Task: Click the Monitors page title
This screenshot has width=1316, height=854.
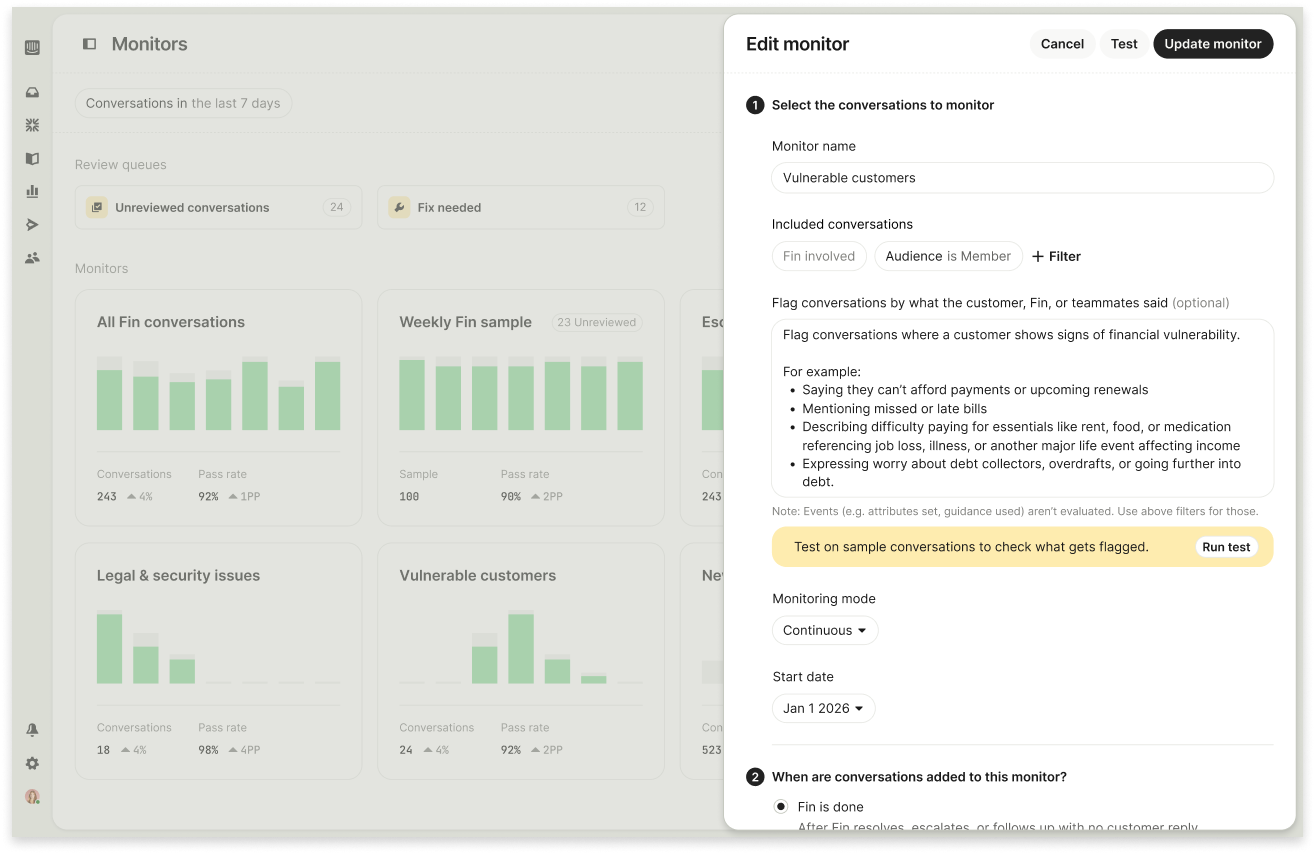Action: point(150,44)
